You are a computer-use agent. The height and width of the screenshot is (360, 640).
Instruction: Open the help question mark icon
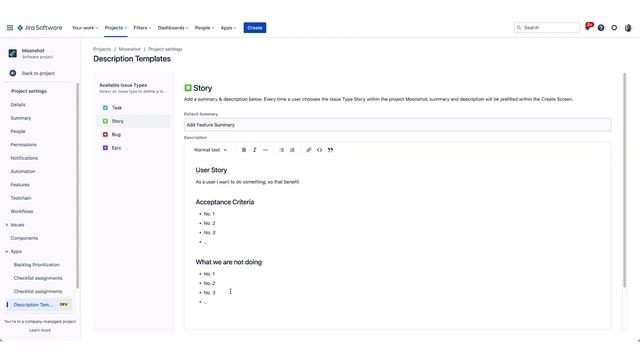click(x=601, y=28)
